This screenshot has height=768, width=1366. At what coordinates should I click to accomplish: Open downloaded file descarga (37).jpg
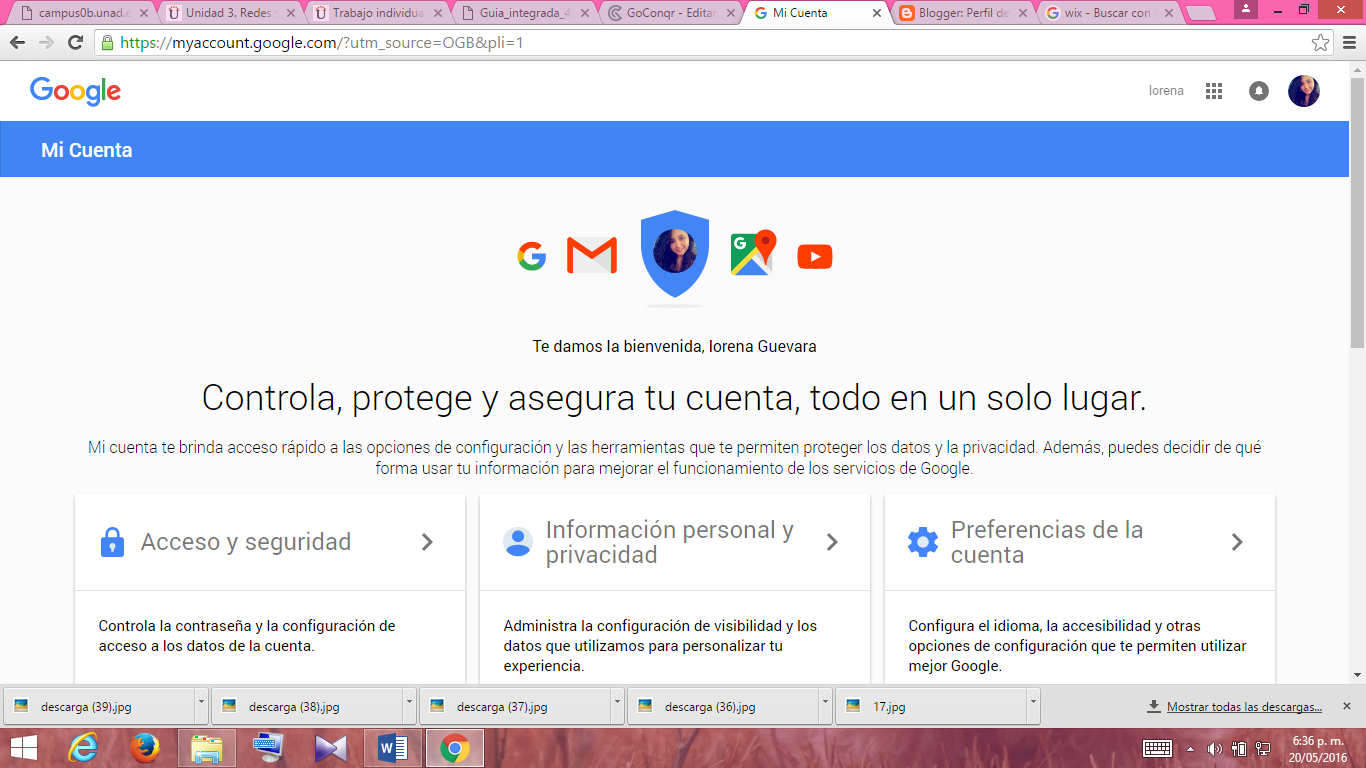coord(516,706)
